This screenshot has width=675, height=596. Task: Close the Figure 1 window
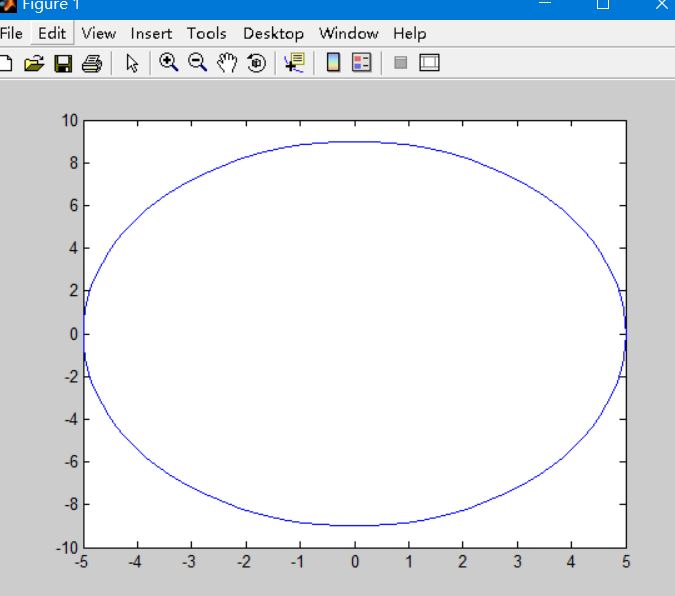(x=661, y=4)
